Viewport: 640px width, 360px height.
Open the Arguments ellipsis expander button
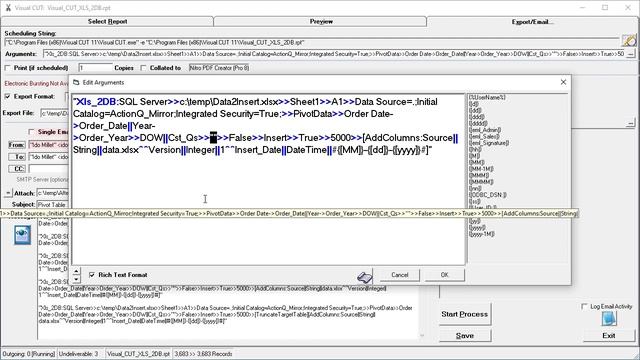coord(631,54)
